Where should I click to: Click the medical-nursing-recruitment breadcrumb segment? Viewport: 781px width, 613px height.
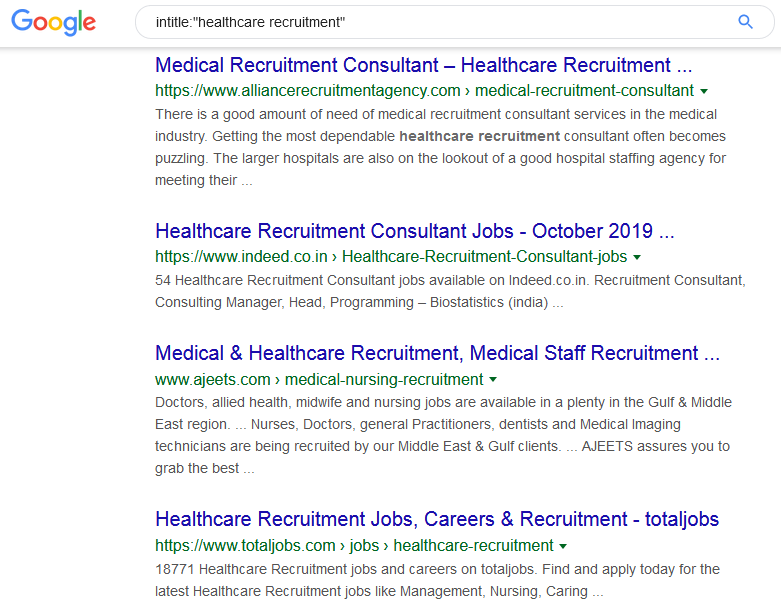click(384, 379)
